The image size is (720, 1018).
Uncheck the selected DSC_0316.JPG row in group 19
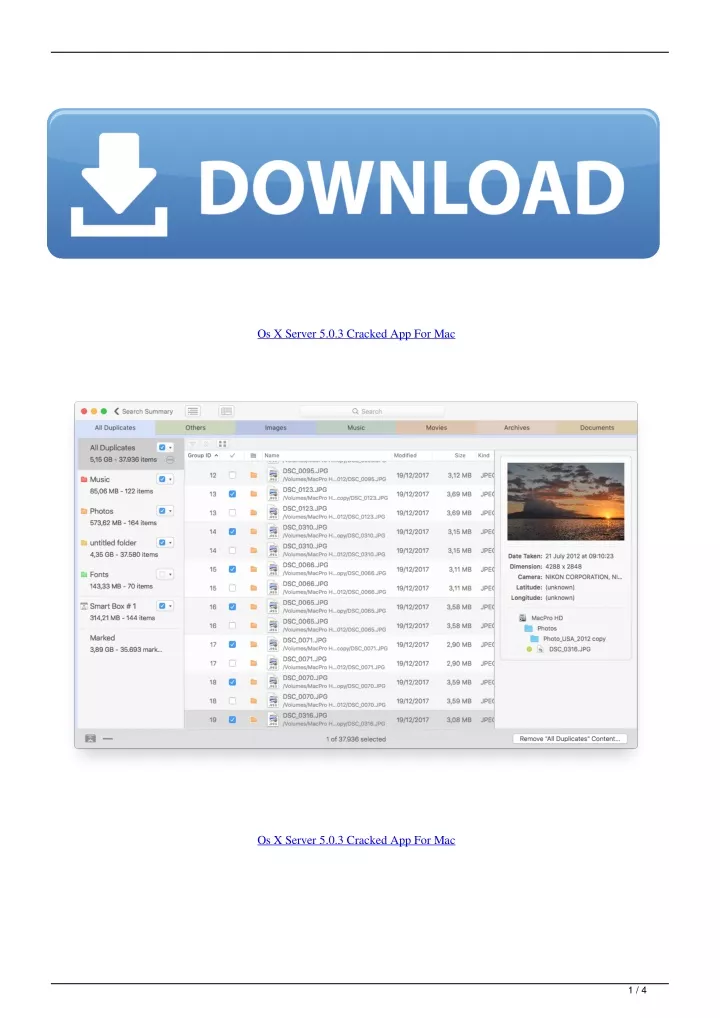pyautogui.click(x=232, y=719)
